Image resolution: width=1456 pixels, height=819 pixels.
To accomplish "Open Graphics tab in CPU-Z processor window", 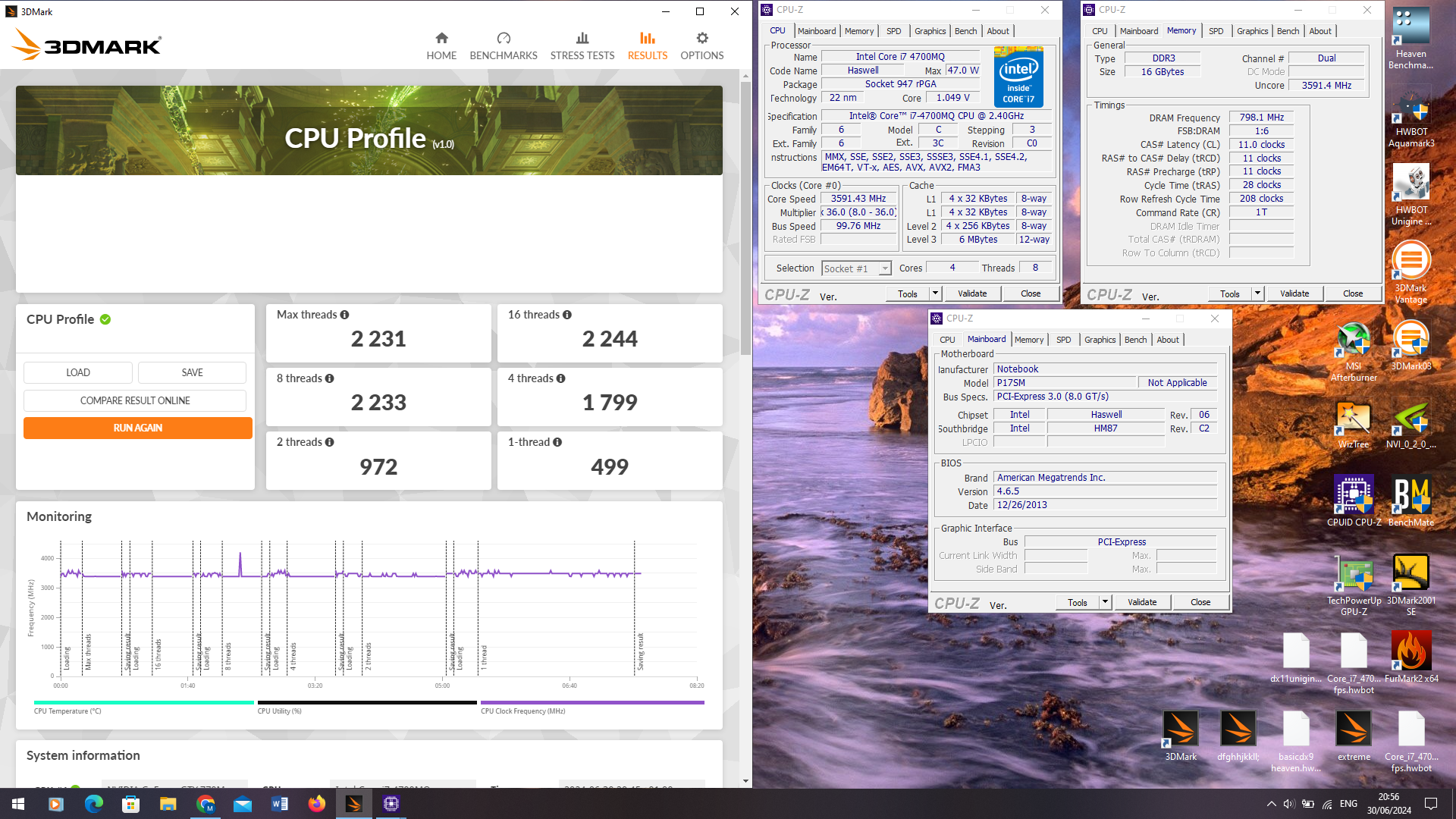I will [x=930, y=31].
